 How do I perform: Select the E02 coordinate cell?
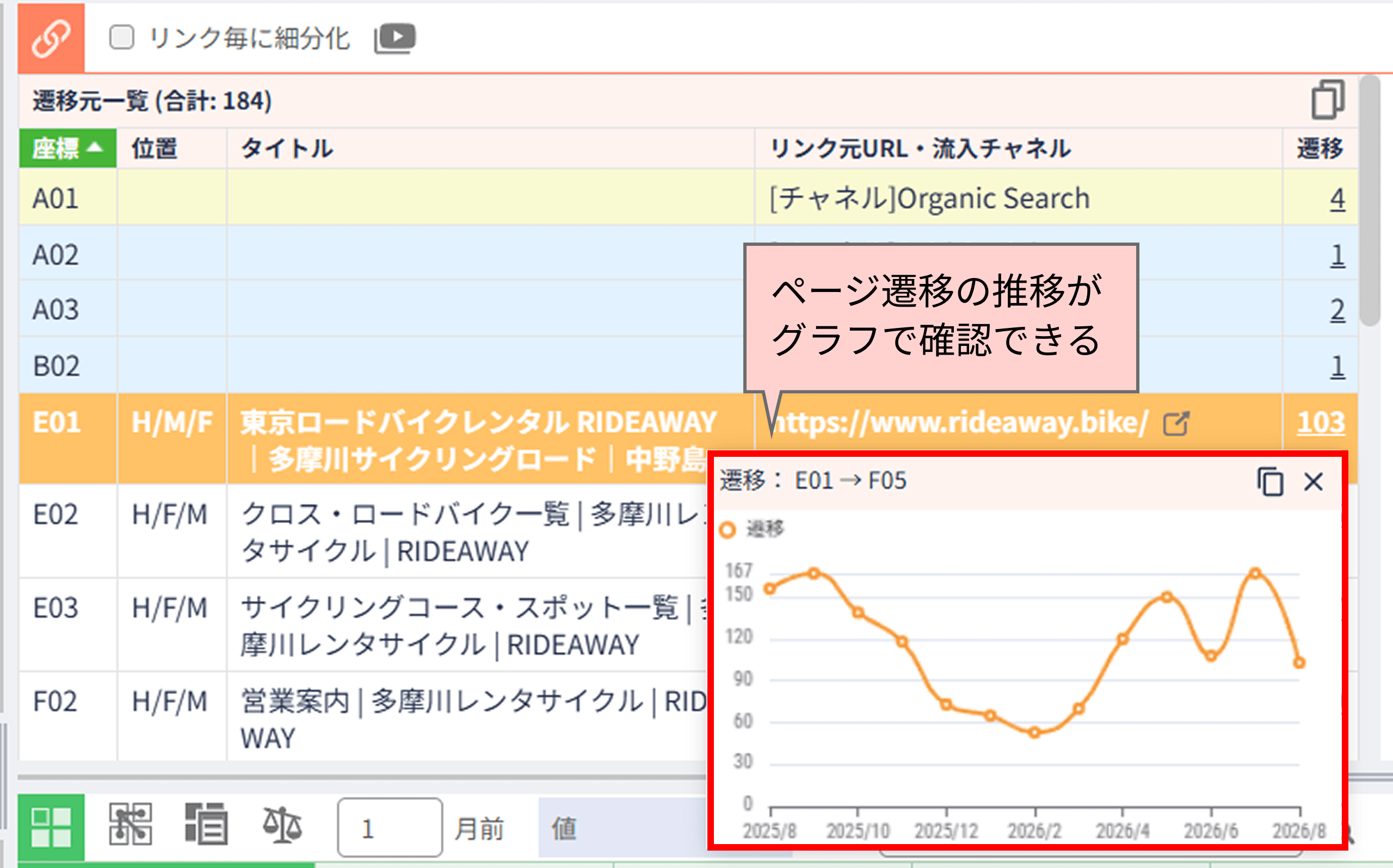pos(68,531)
